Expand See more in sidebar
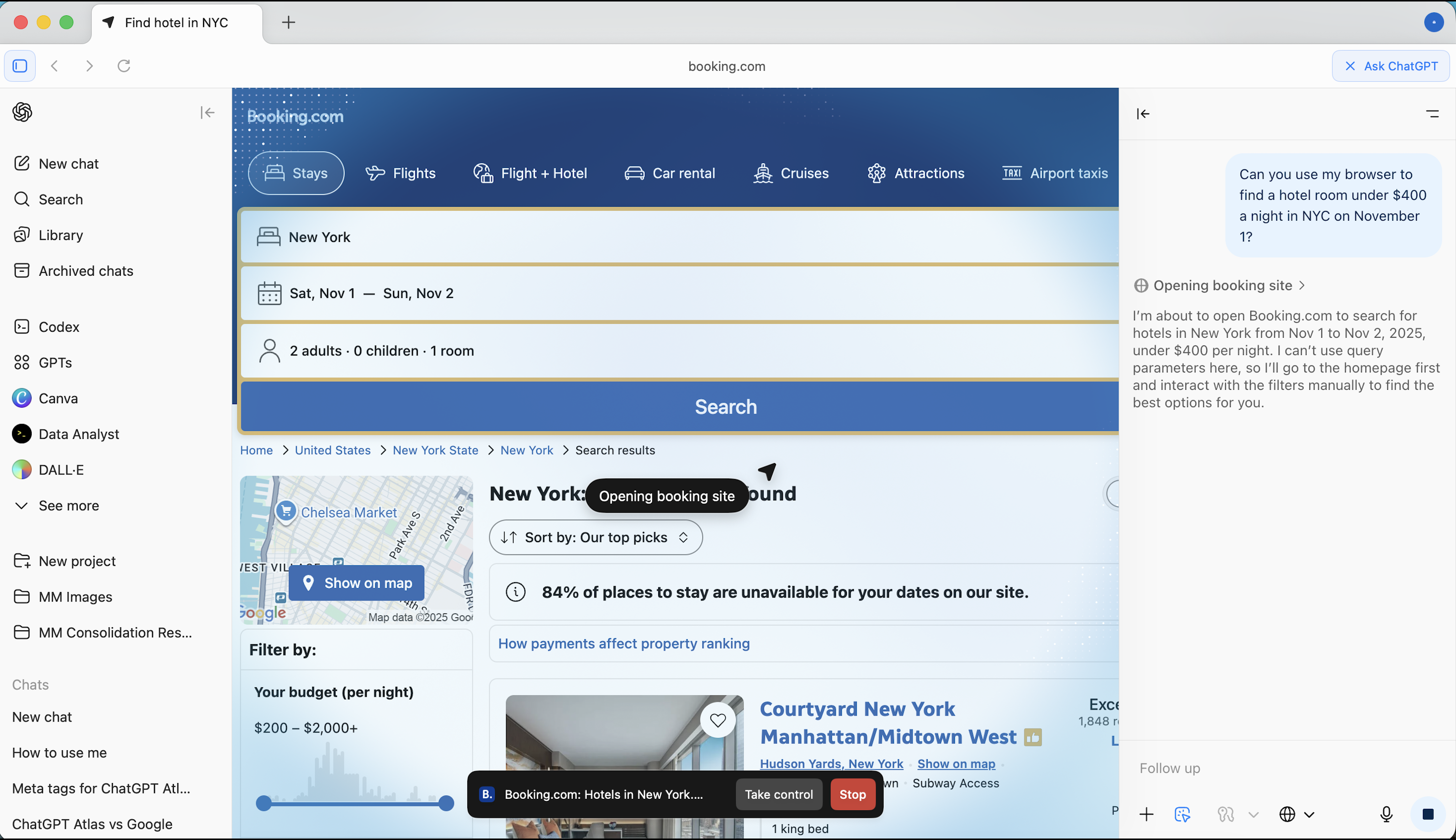 68,505
